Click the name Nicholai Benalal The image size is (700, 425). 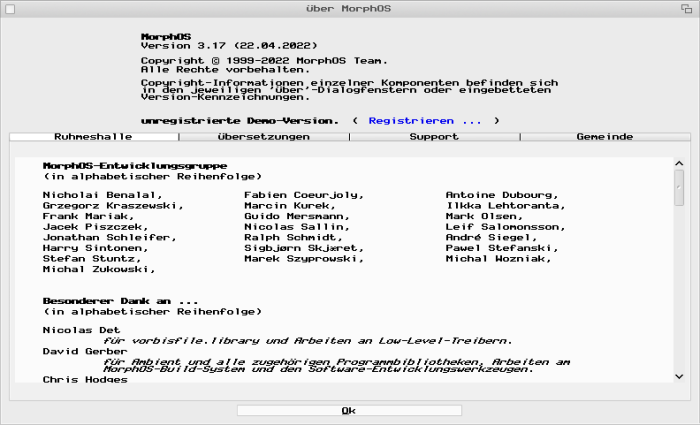click(x=100, y=195)
